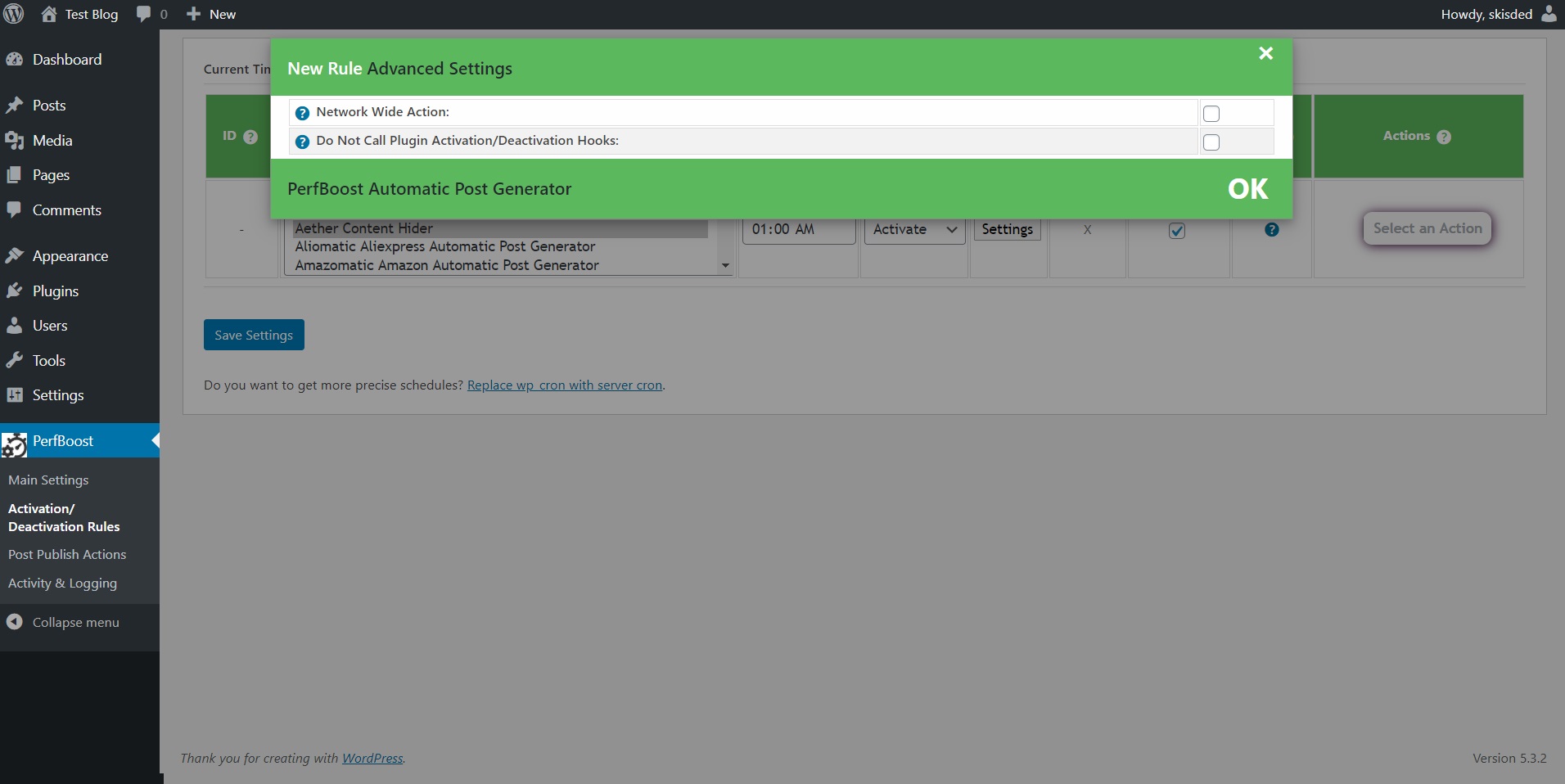Click the Version 5.3.2 footer text
1565x784 pixels.
tap(1509, 759)
